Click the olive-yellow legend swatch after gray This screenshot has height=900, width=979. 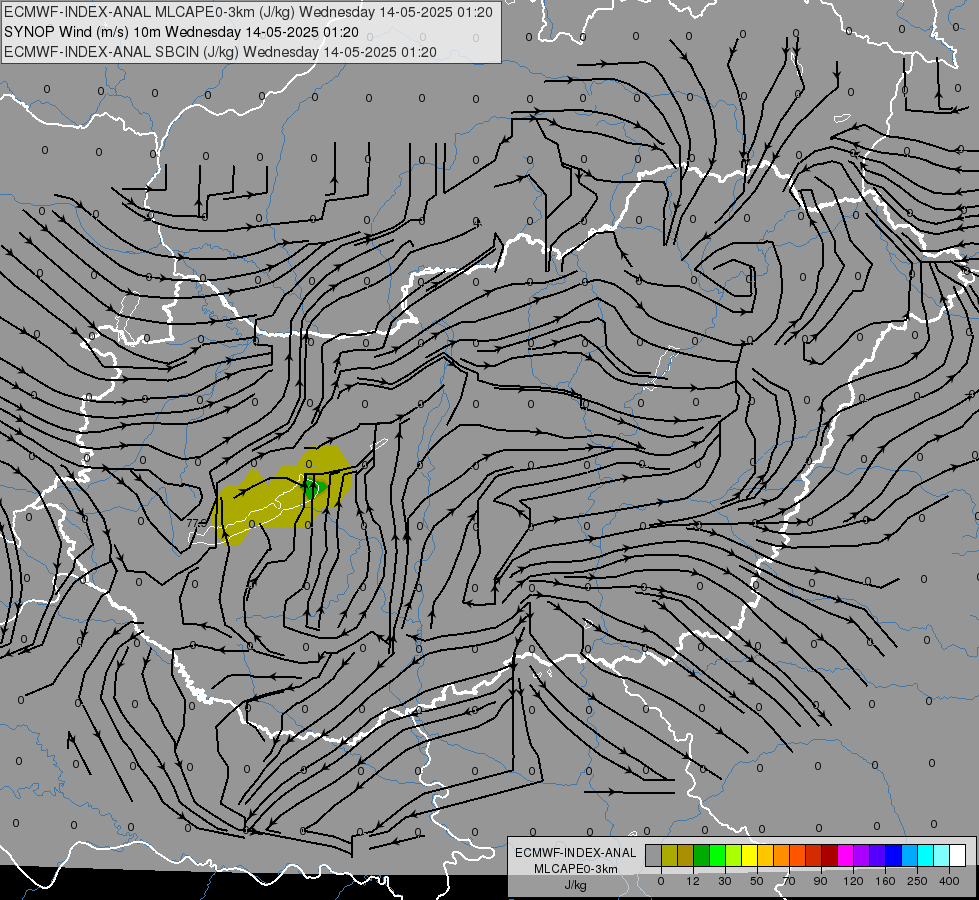click(x=669, y=856)
